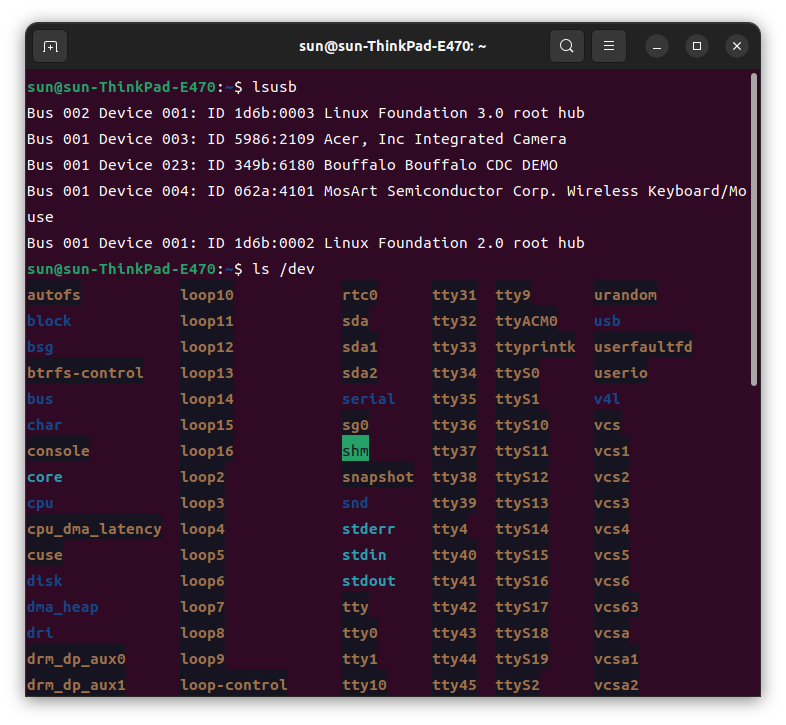Click the stderr link entry
The height and width of the screenshot is (725, 786).
pyautogui.click(x=368, y=529)
